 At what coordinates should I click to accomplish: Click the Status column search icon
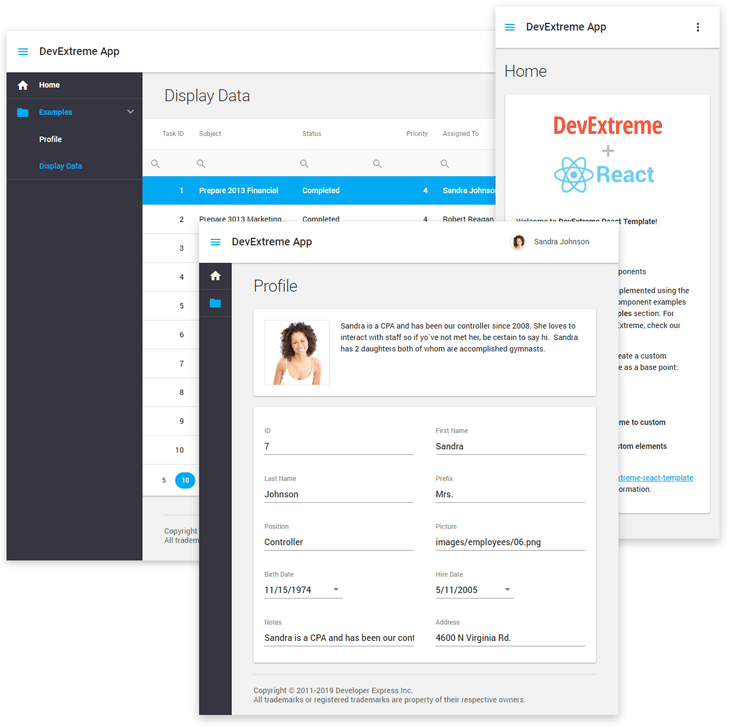pyautogui.click(x=304, y=164)
